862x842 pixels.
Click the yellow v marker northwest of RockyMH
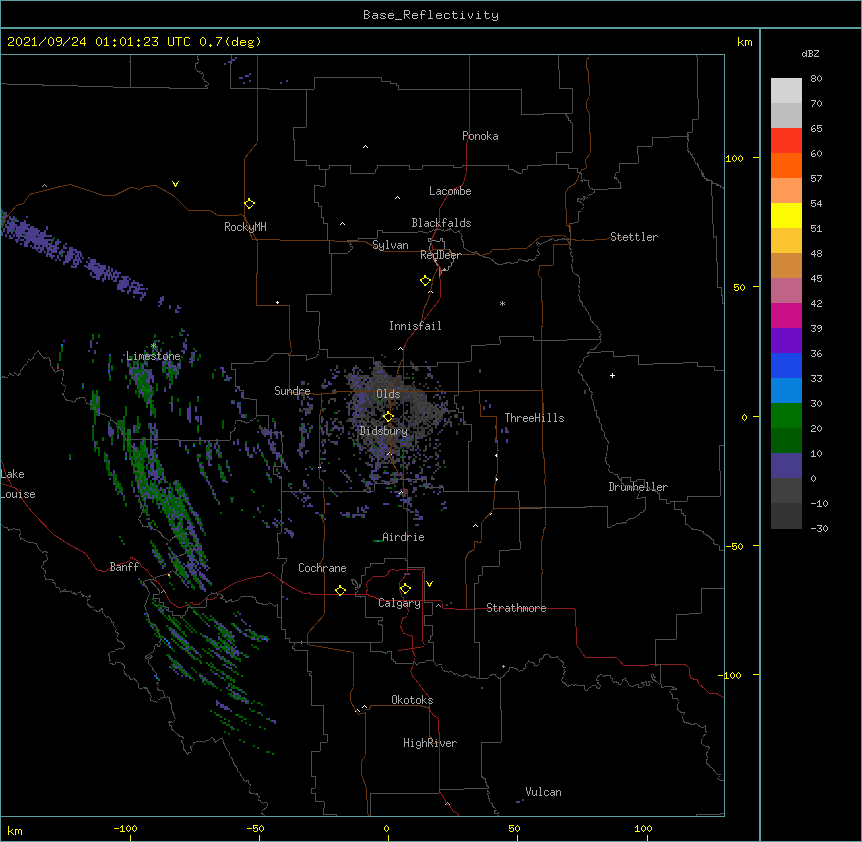pyautogui.click(x=175, y=184)
